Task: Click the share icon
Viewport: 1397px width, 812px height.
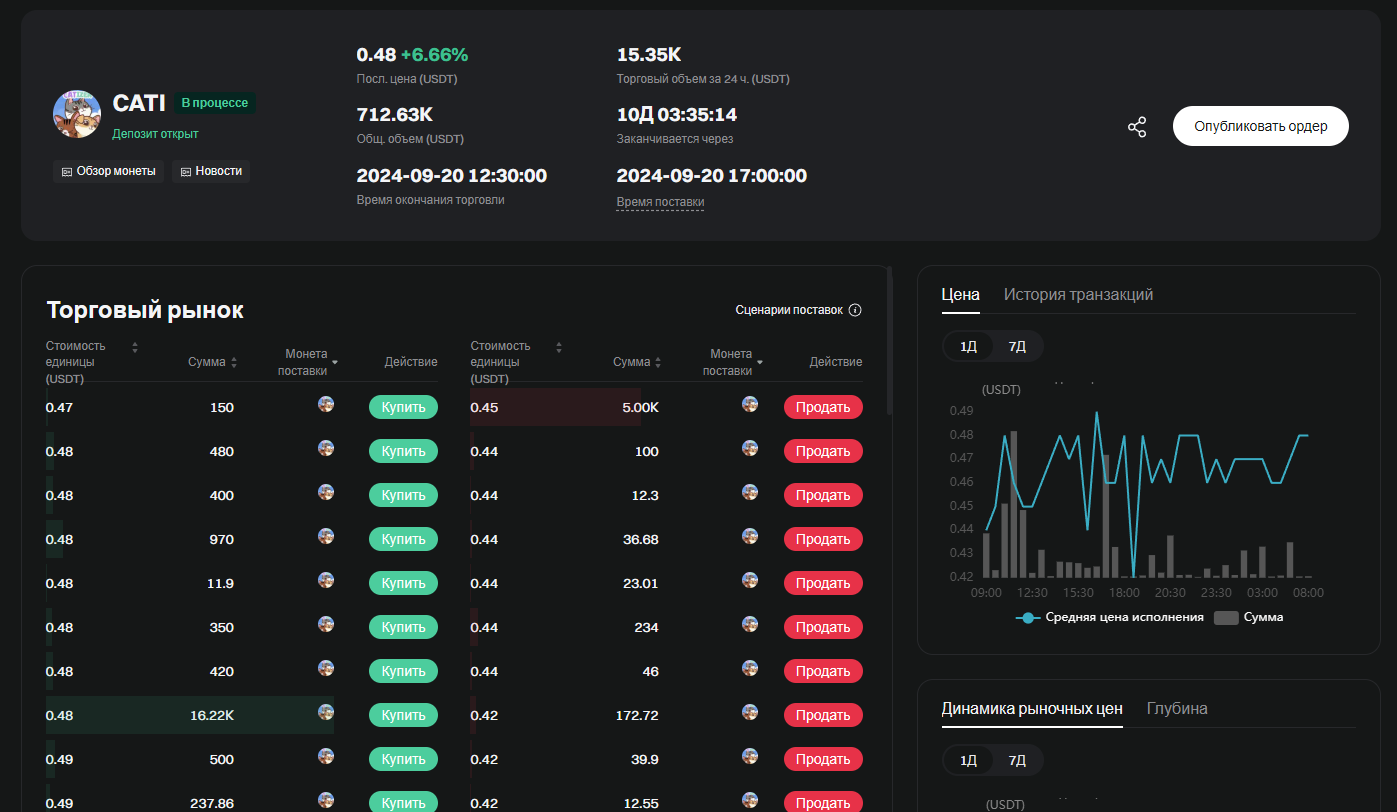Action: tap(1137, 127)
